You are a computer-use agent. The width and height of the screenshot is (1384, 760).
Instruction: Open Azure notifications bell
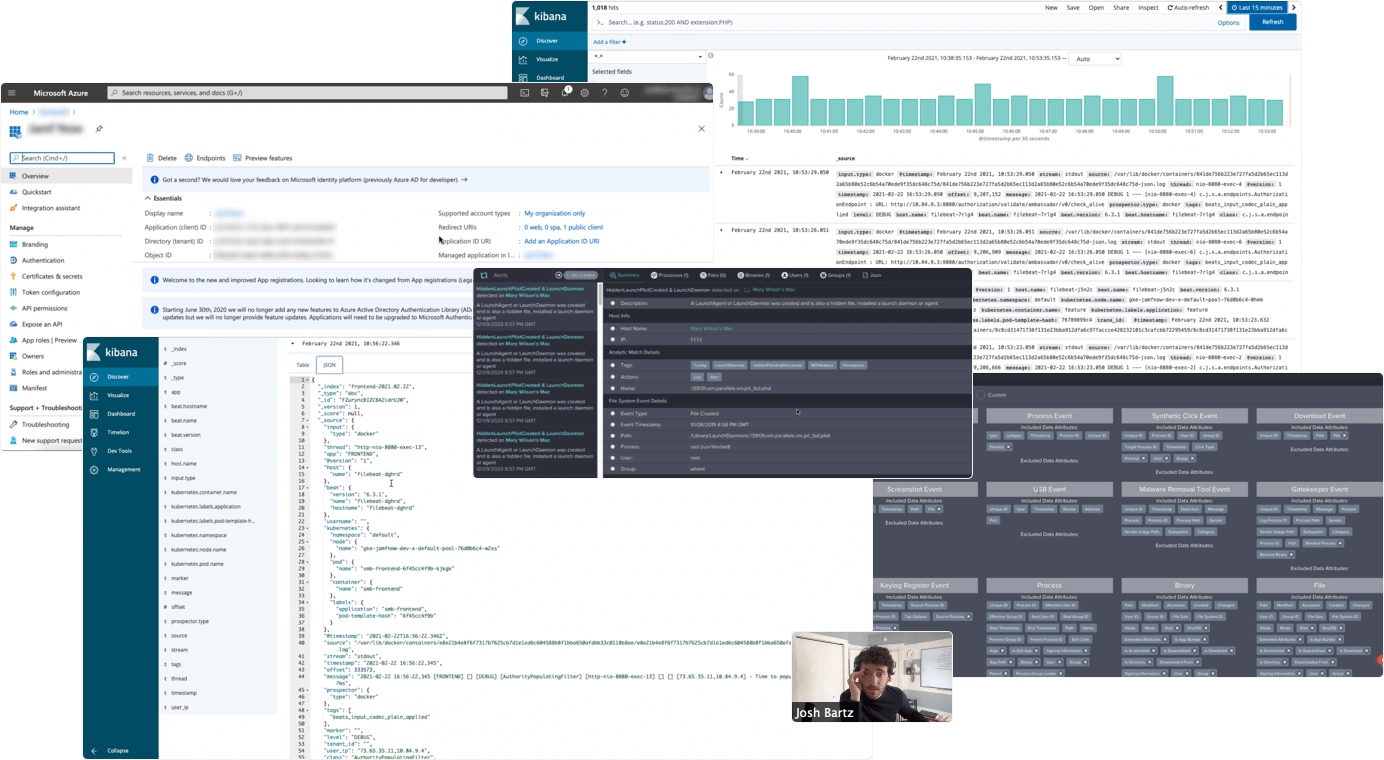tap(565, 93)
